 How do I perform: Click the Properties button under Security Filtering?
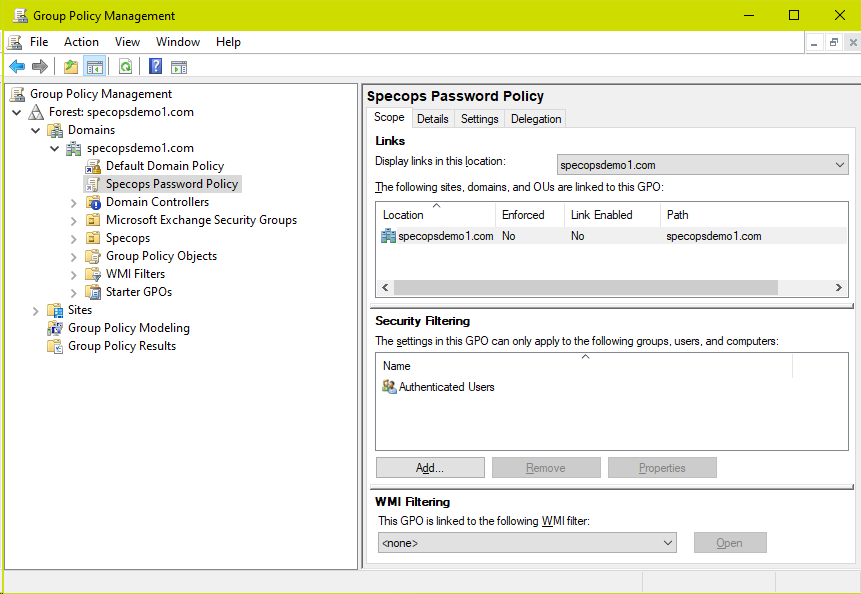tap(662, 468)
